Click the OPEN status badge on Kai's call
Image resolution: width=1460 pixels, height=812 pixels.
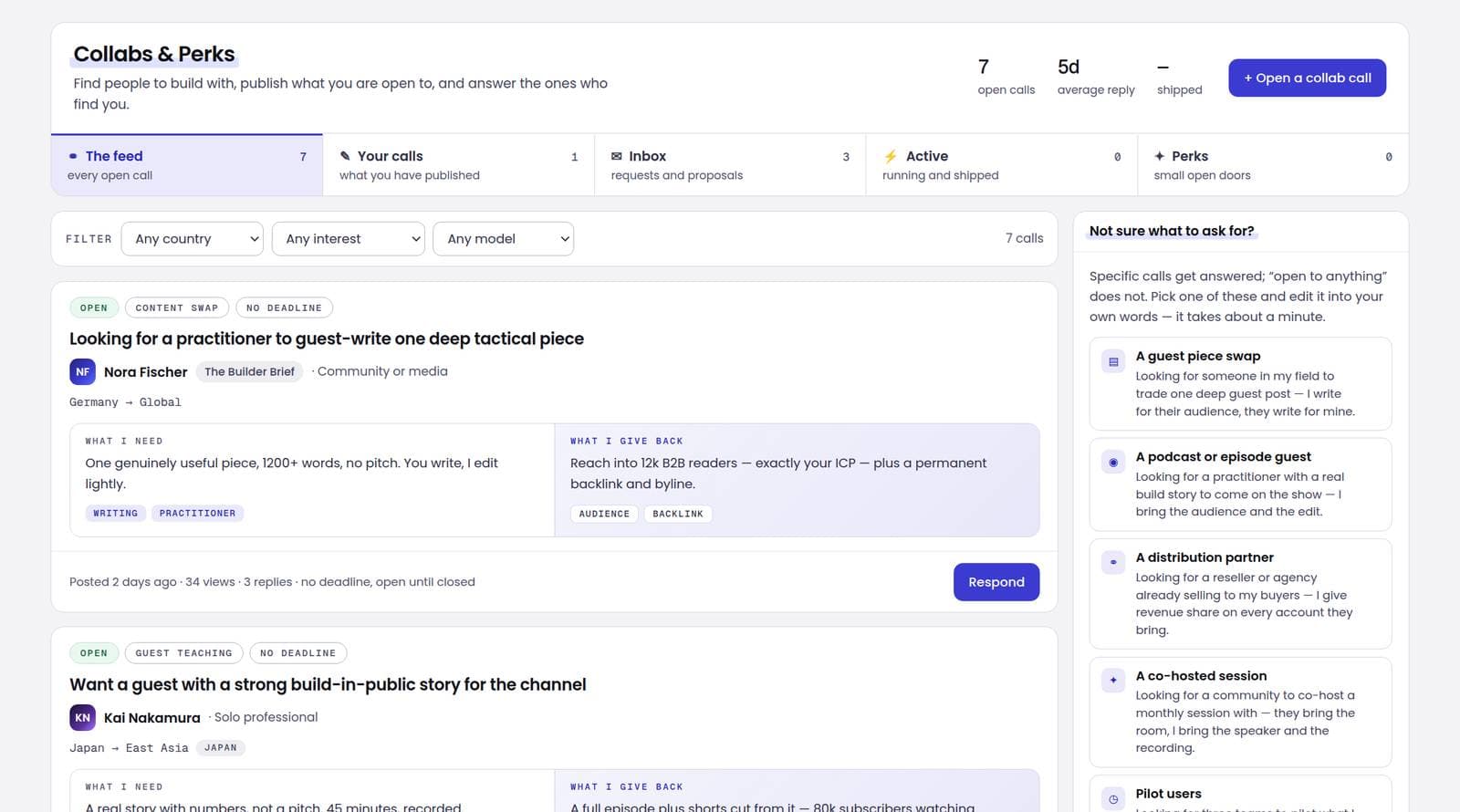94,653
